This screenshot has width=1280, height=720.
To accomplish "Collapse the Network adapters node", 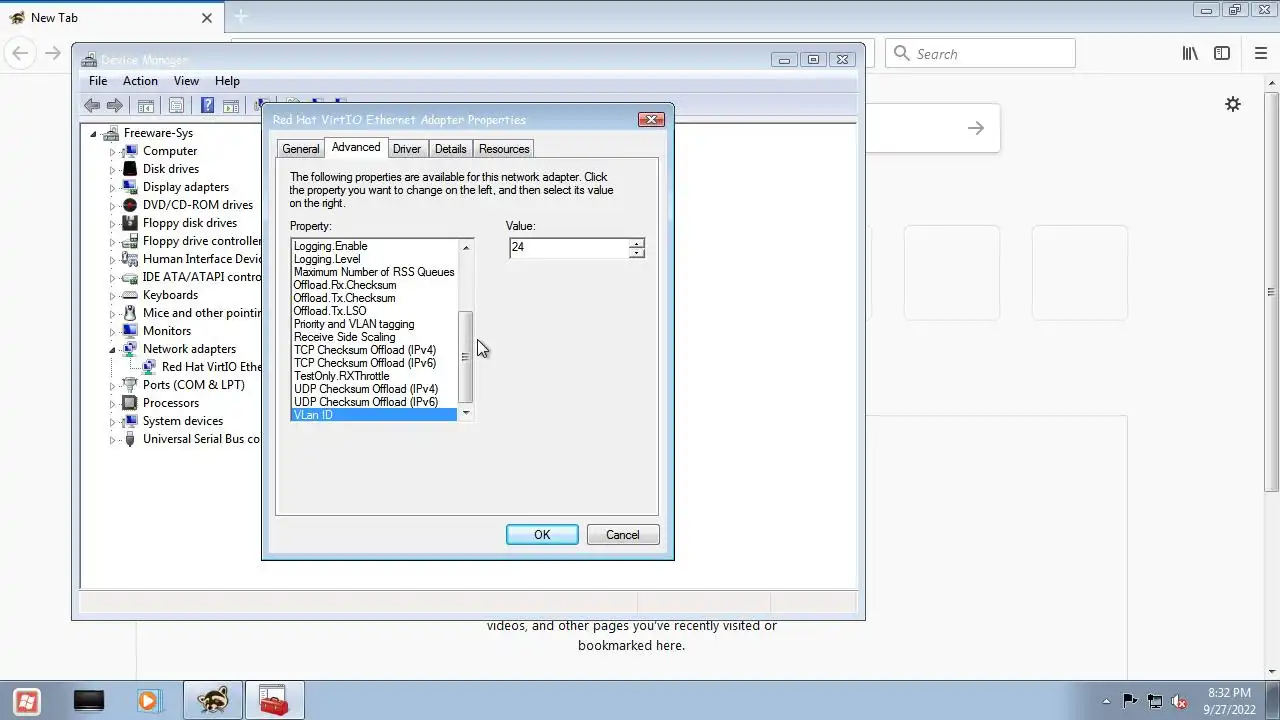I will click(x=112, y=349).
